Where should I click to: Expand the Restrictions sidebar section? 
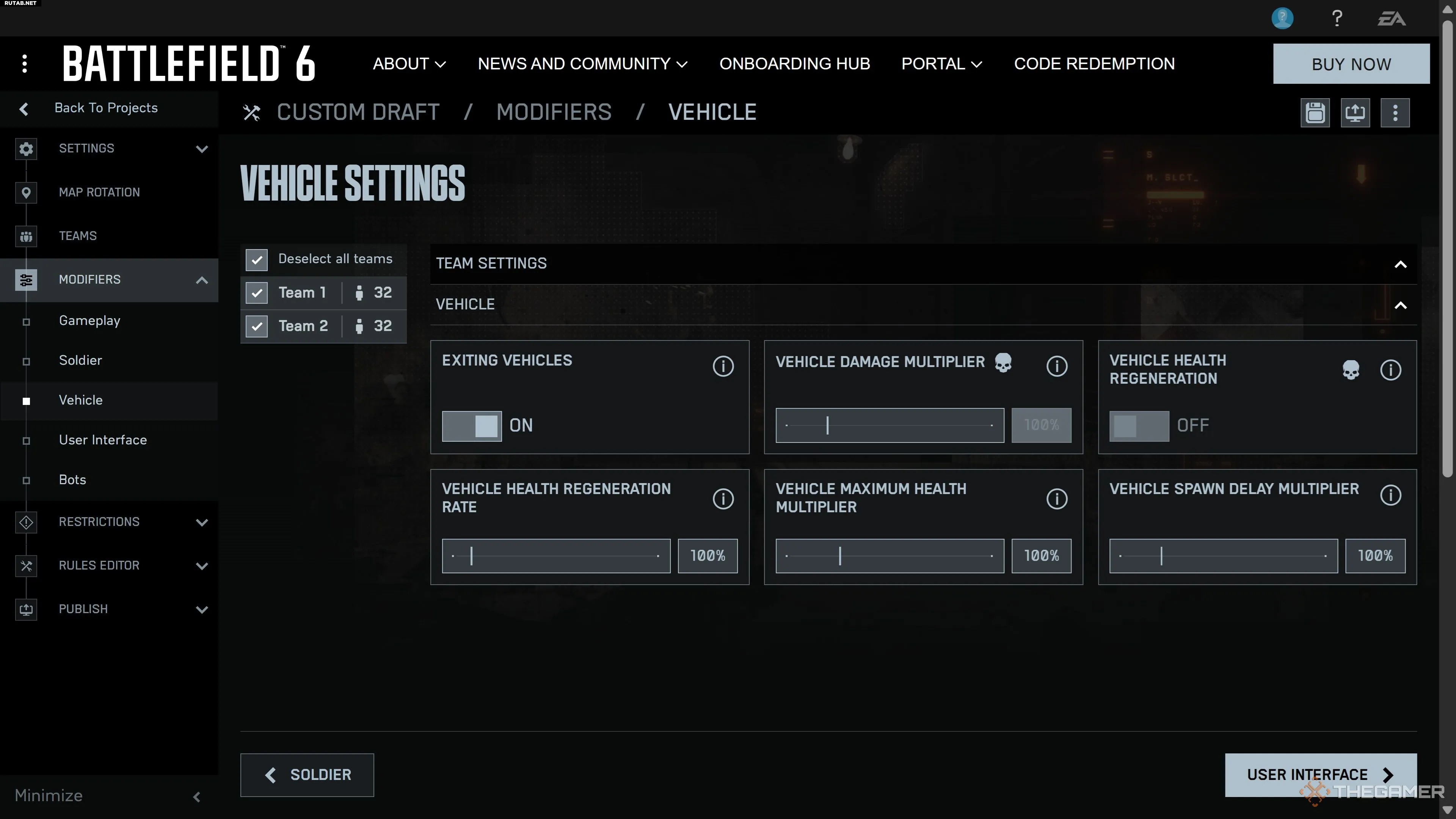pos(202,522)
